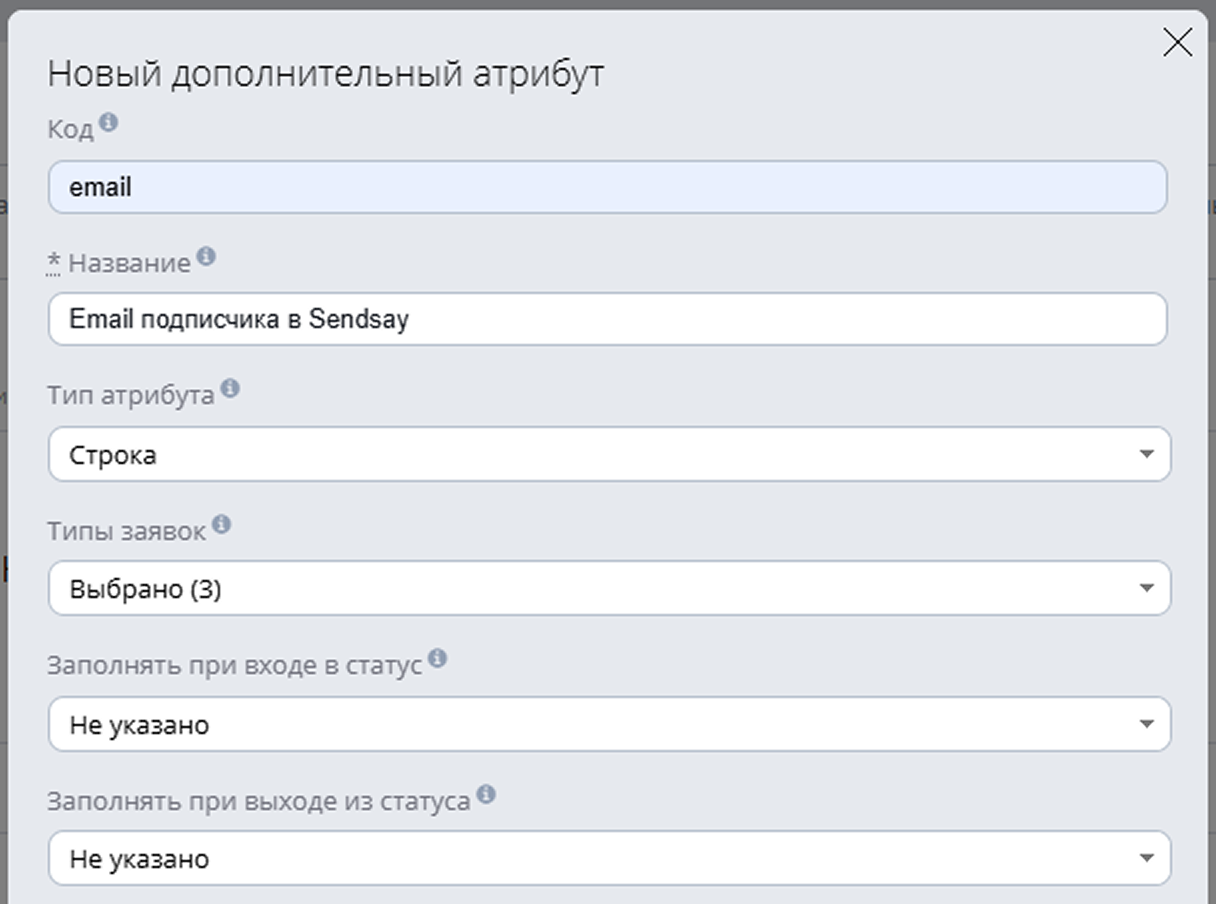
Task: Show hint icon for Заполнять при входе в статус
Action: [437, 659]
